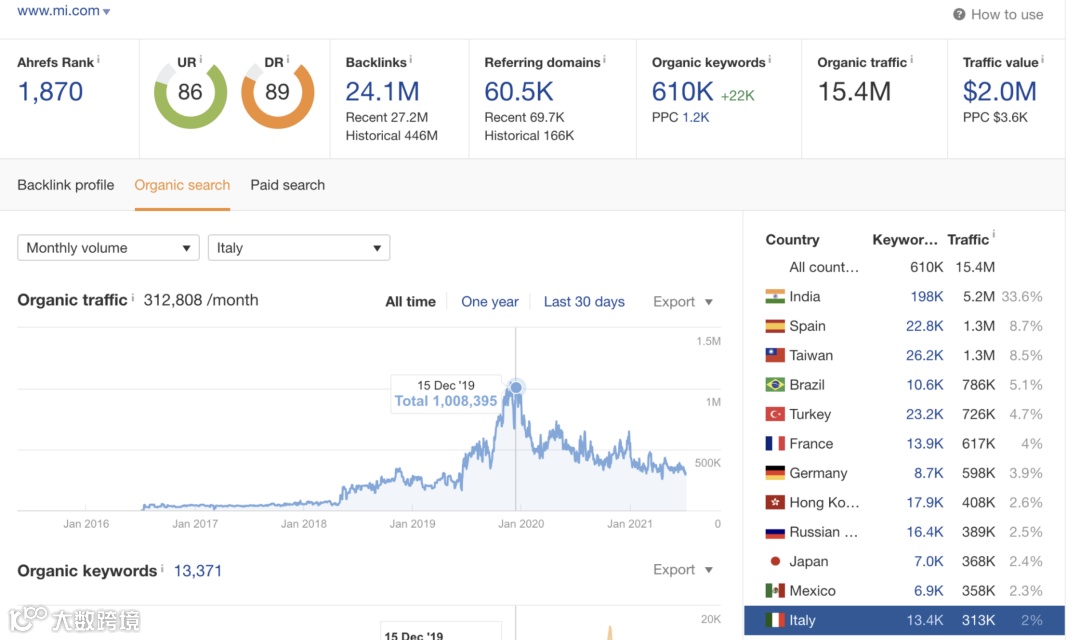The image size is (1080, 640).
Task: Click the Spain flag icon
Action: (x=775, y=327)
